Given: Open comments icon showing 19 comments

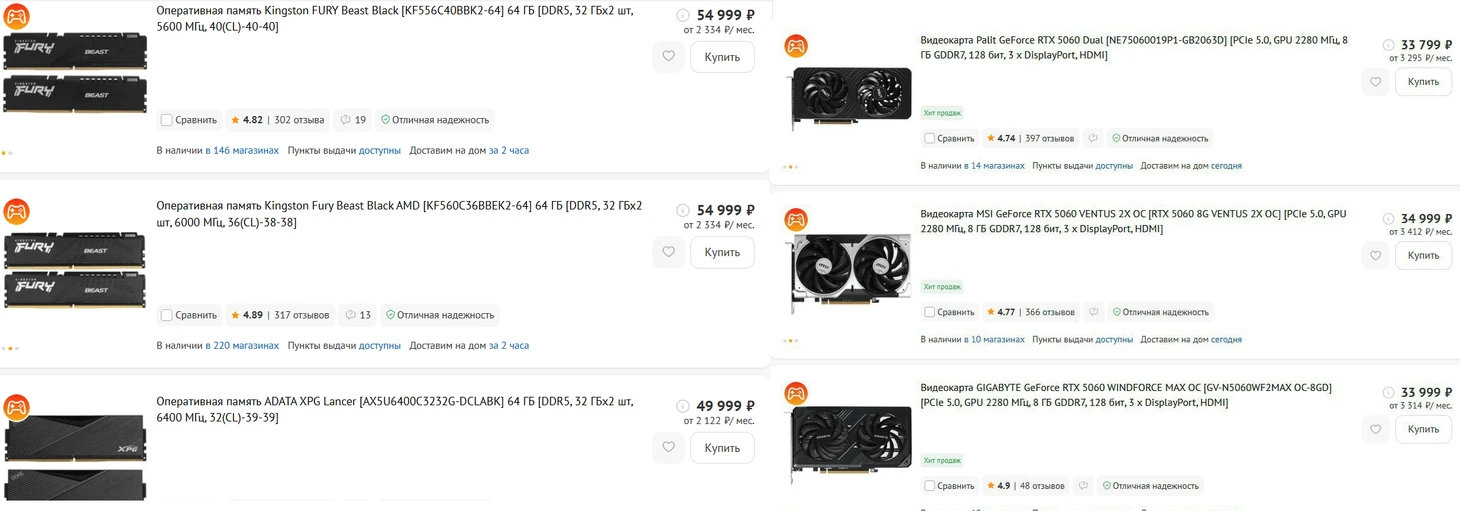Looking at the screenshot, I should pyautogui.click(x=353, y=120).
